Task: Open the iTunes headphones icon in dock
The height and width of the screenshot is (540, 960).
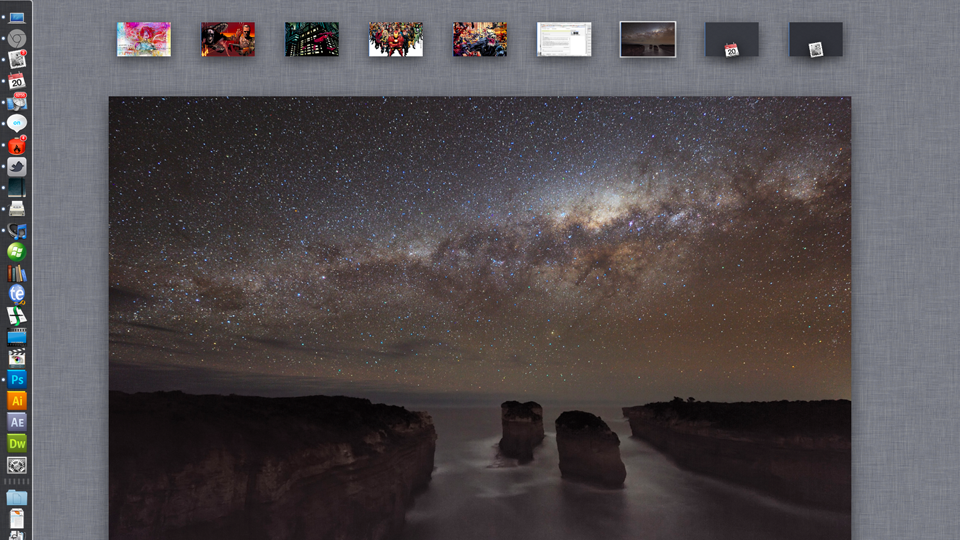Action: 17,231
